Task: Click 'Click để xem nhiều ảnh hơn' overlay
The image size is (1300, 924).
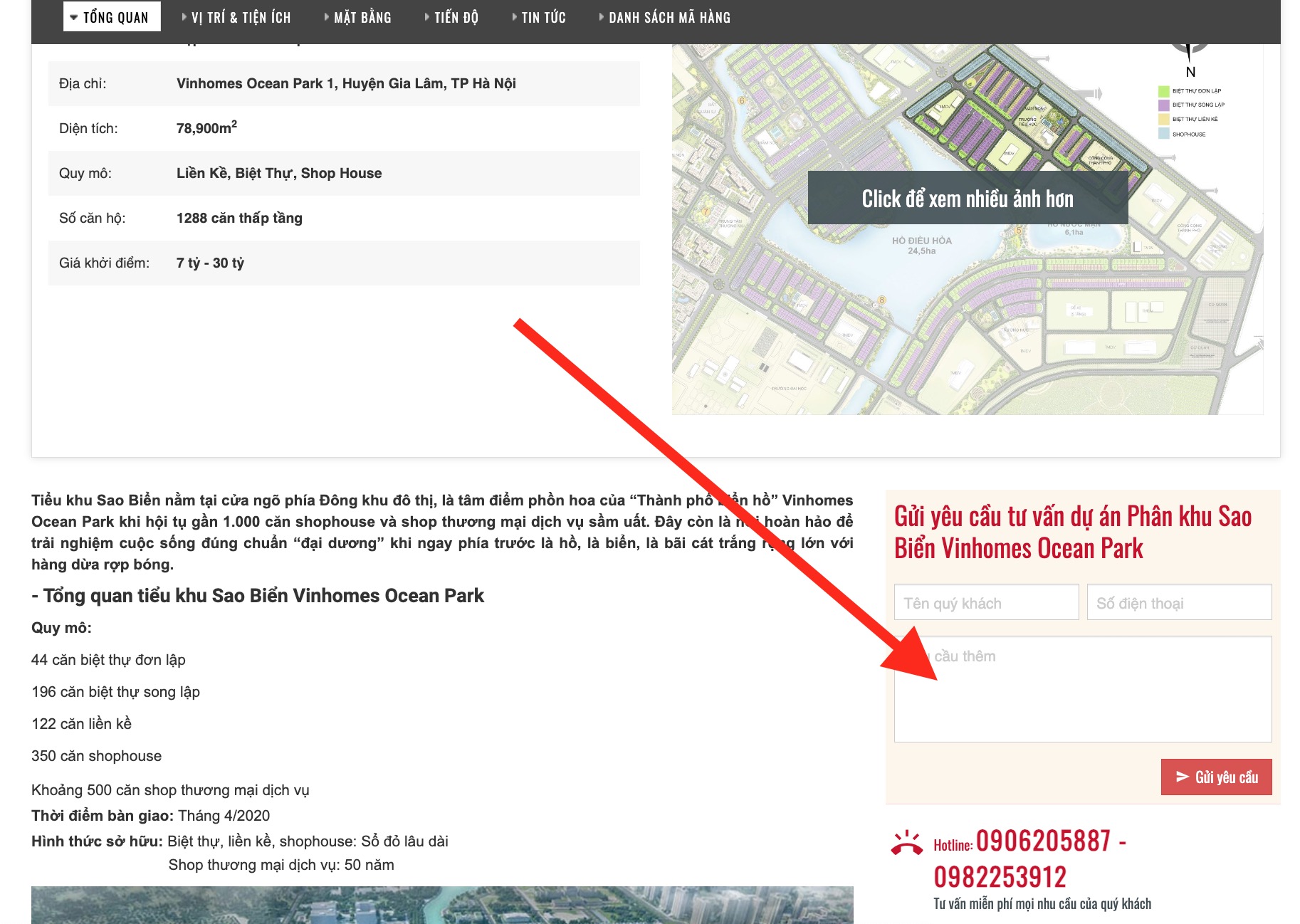Action: (x=968, y=198)
